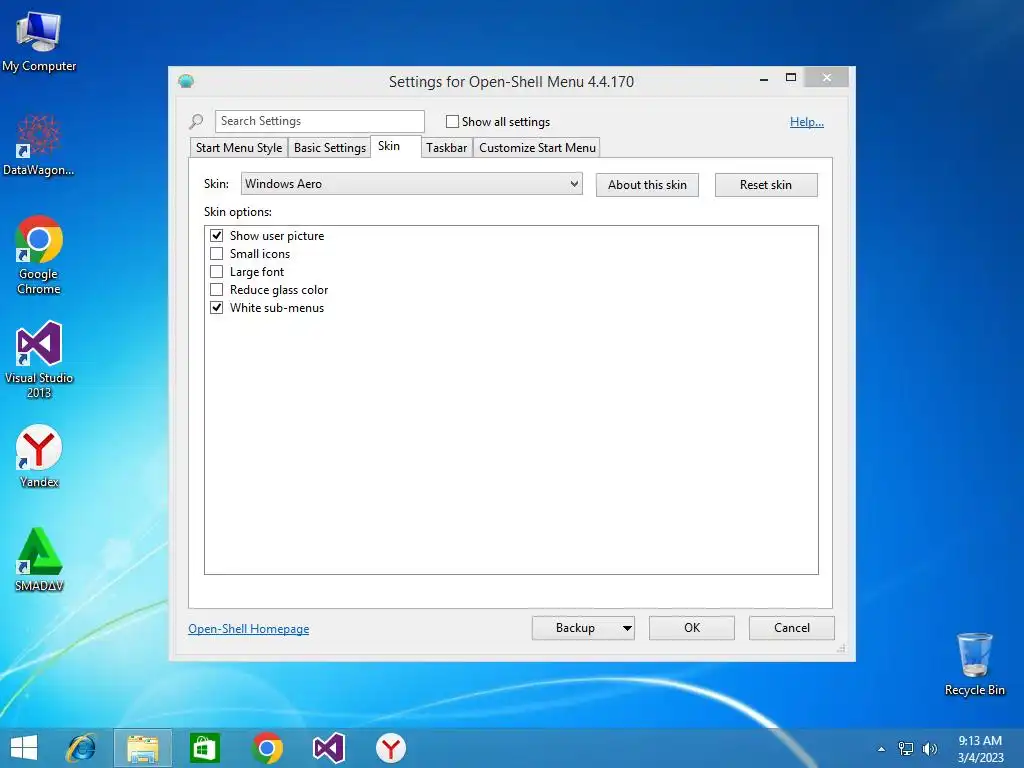Screen dimensions: 1024x768
Task: Open the network tray icon
Action: (906, 749)
